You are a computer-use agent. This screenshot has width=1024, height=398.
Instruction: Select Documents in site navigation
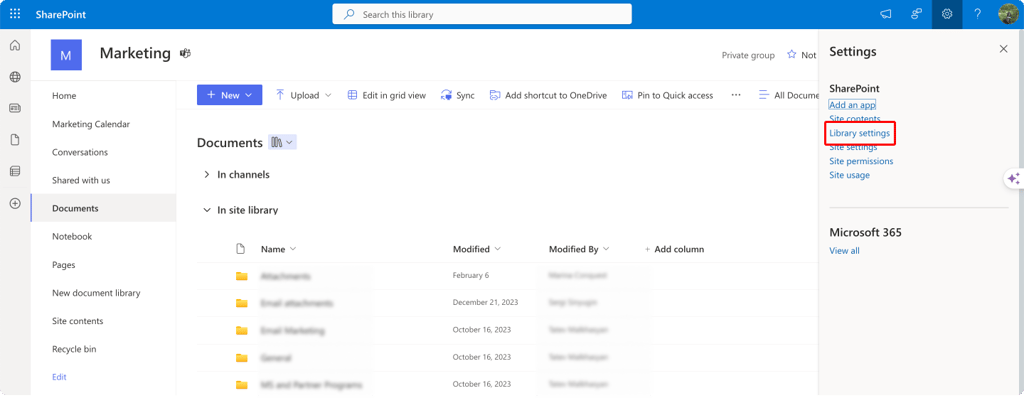[x=103, y=208]
